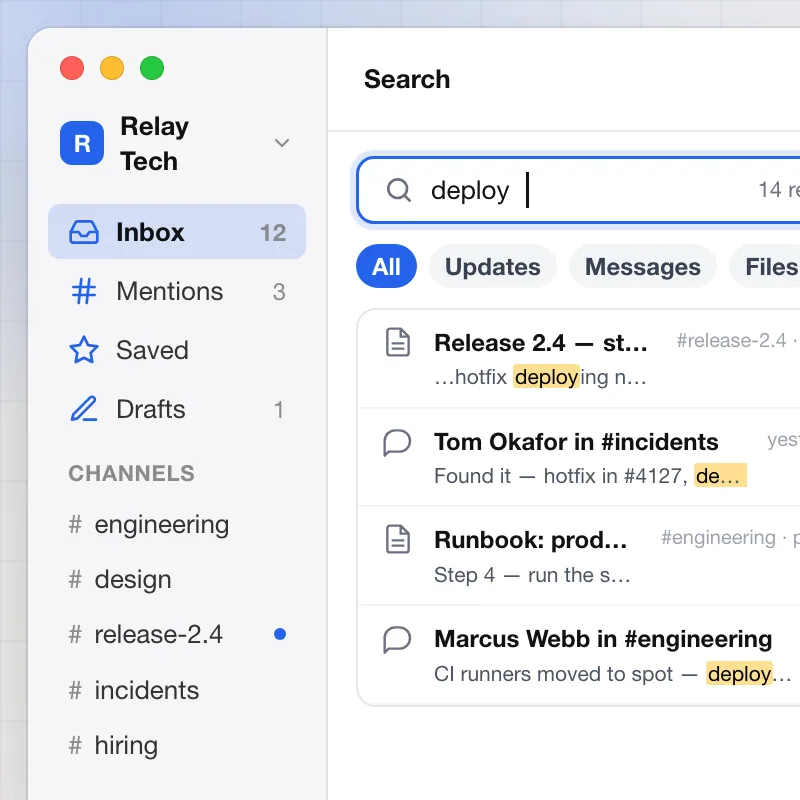Screen dimensions: 800x800
Task: Click highlighted deploy in Release 2.4 snippet
Action: click(x=546, y=377)
